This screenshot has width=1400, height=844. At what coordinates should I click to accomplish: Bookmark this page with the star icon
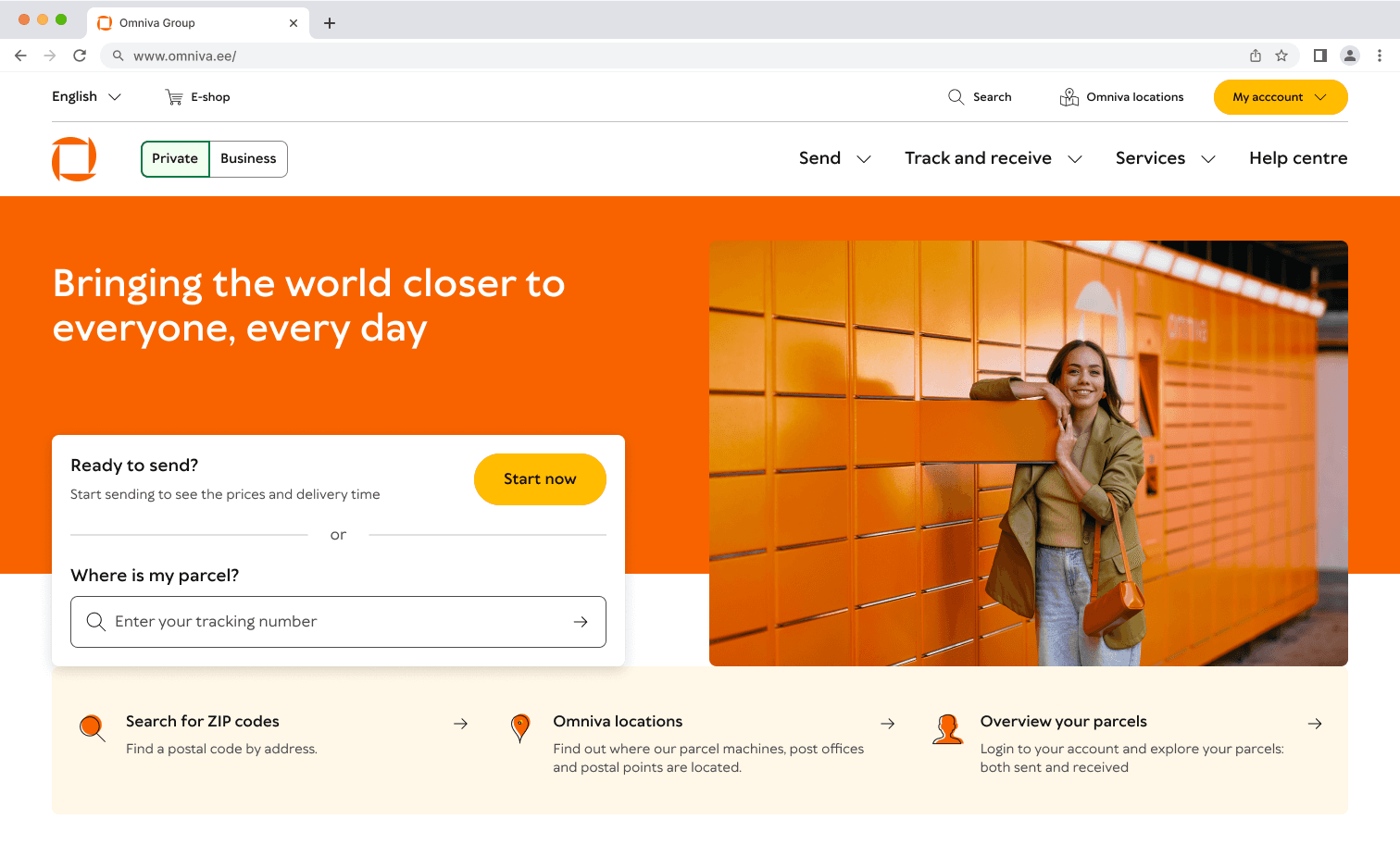(x=1281, y=56)
